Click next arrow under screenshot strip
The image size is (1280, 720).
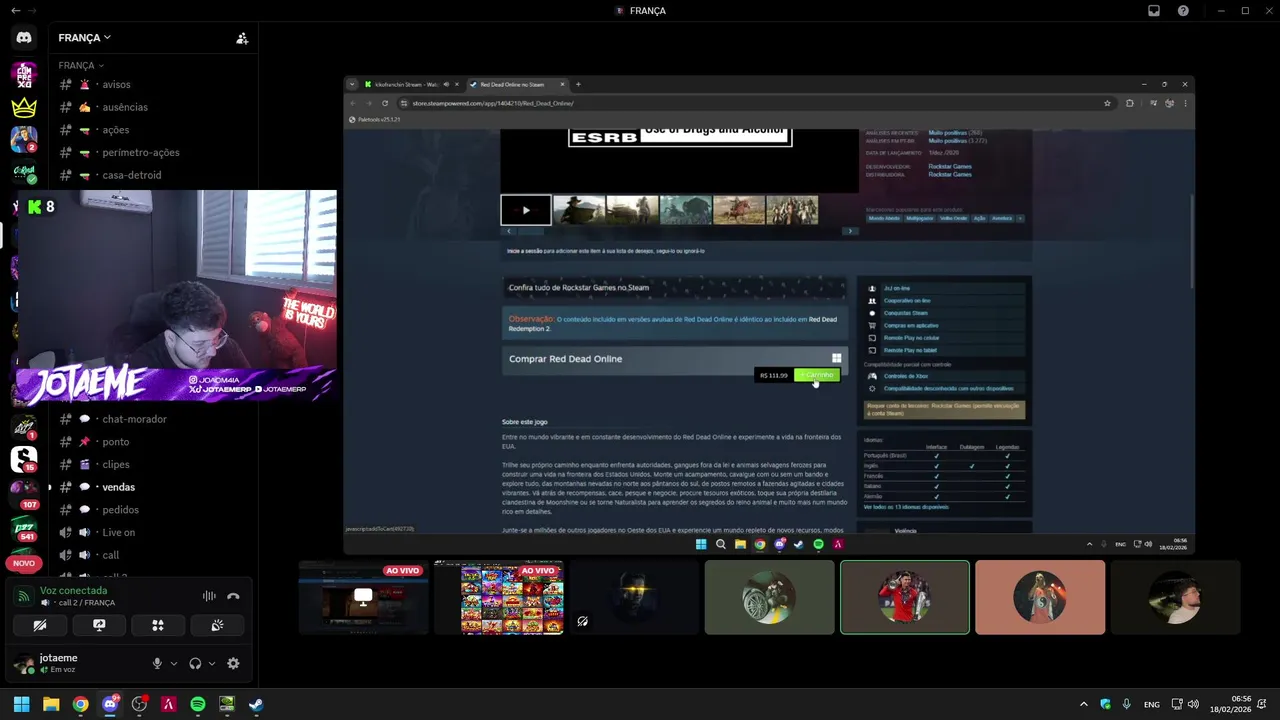(850, 231)
